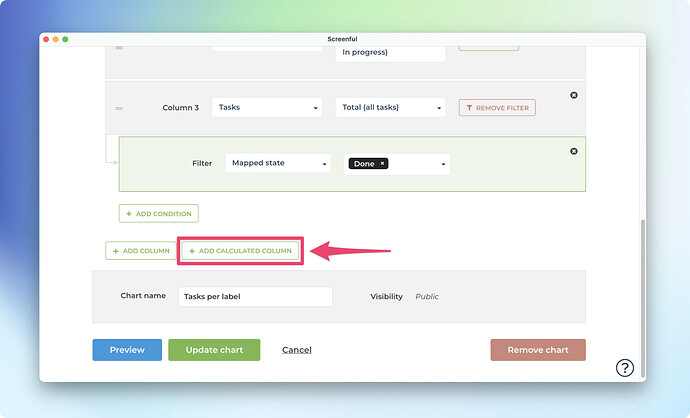Click Add Calculated Column button

(240, 251)
